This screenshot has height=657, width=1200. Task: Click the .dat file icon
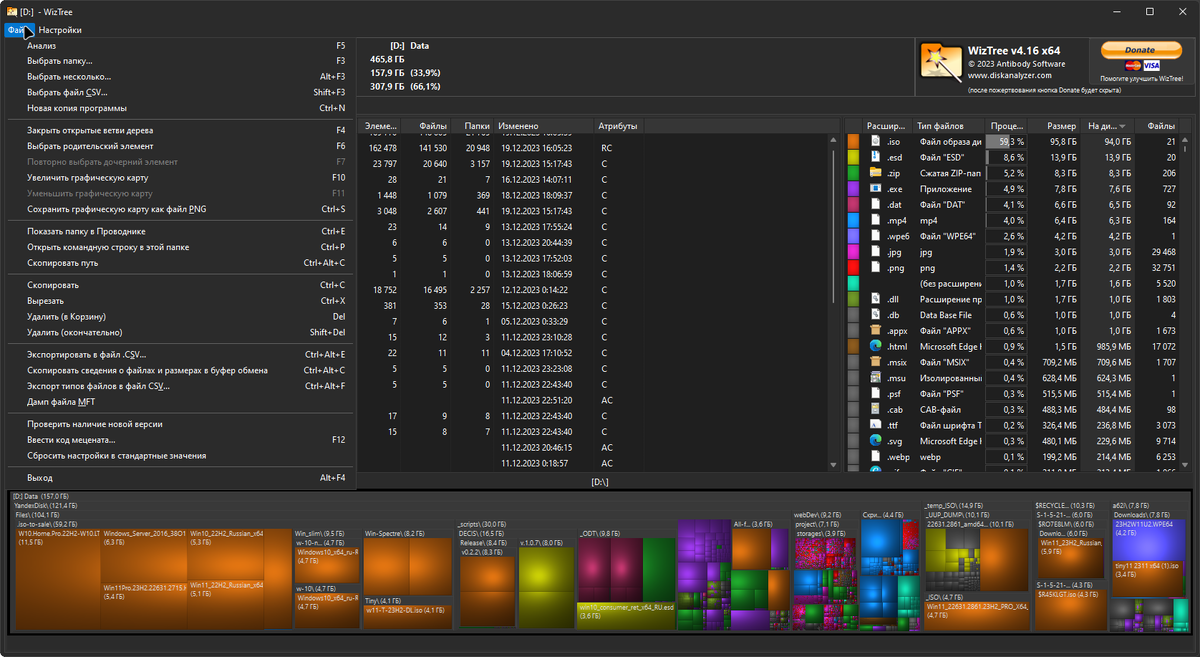pos(875,205)
